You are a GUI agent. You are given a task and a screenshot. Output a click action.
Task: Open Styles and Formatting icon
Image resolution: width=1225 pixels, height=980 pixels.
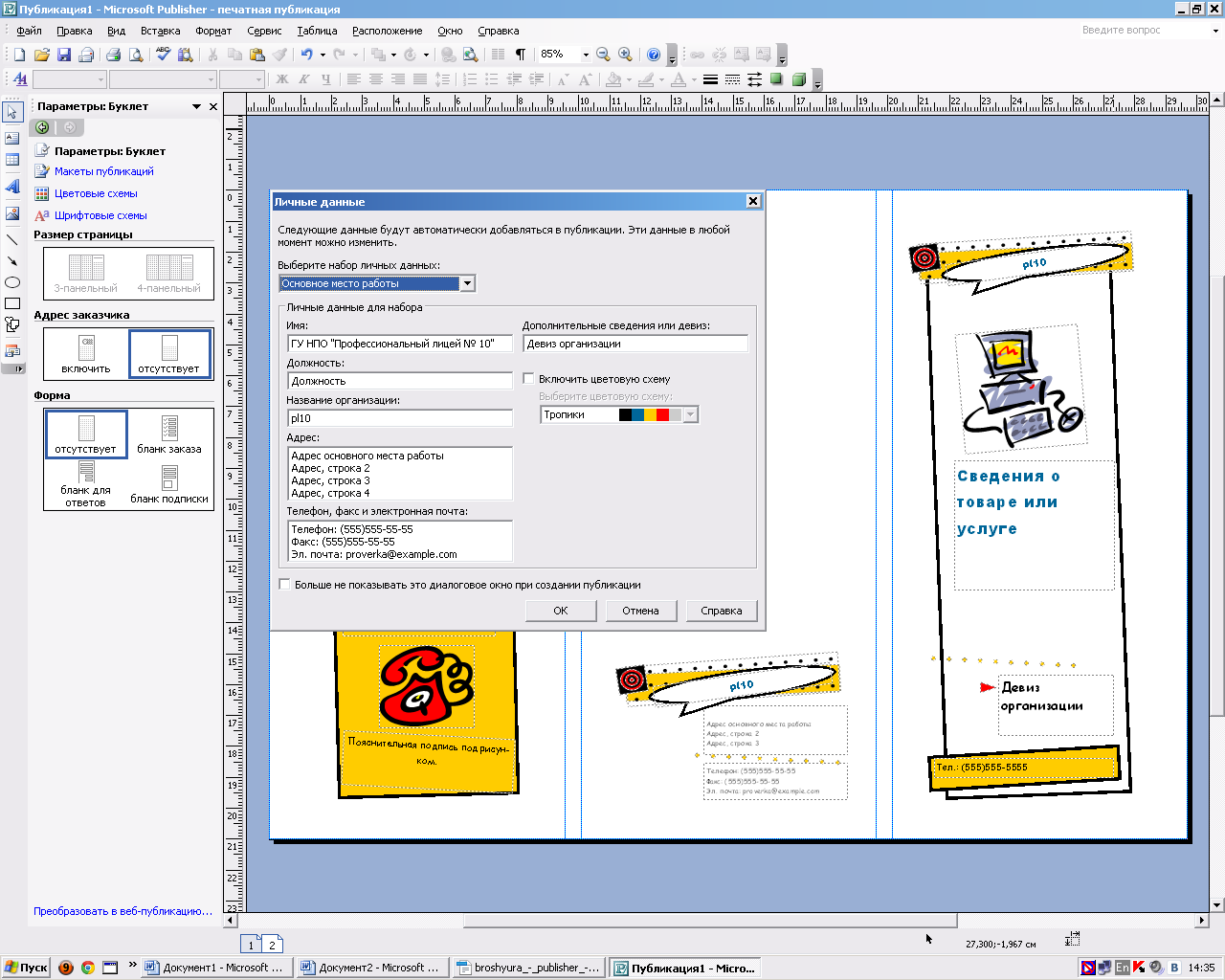19,79
